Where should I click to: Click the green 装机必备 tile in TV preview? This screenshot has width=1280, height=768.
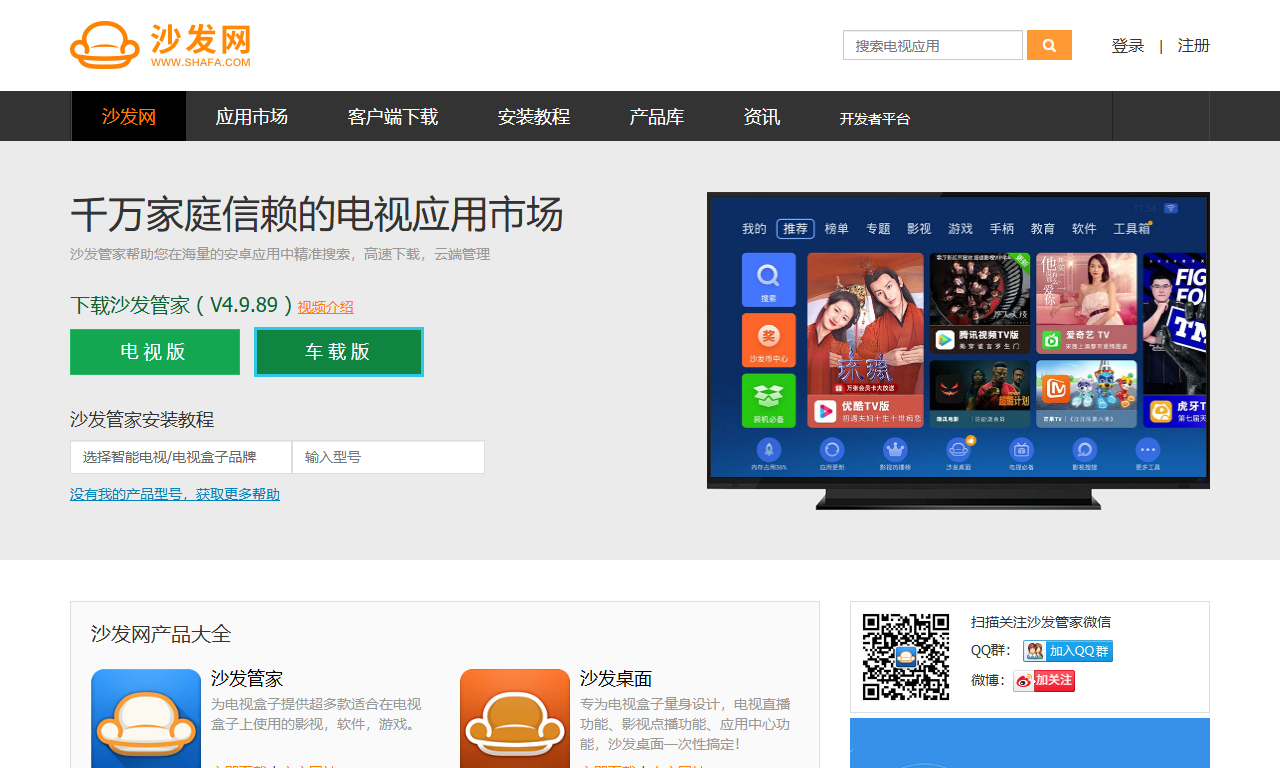pyautogui.click(x=768, y=401)
